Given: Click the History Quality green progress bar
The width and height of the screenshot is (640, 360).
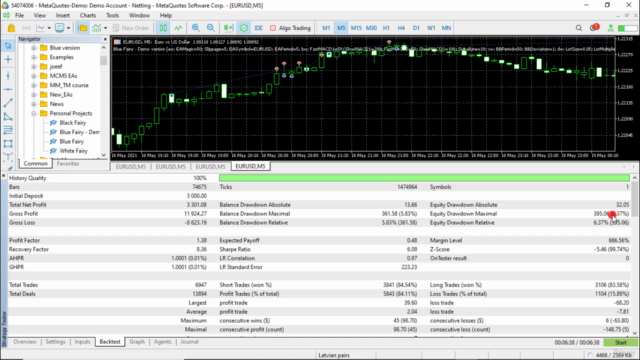Looking at the screenshot, I should [x=424, y=178].
